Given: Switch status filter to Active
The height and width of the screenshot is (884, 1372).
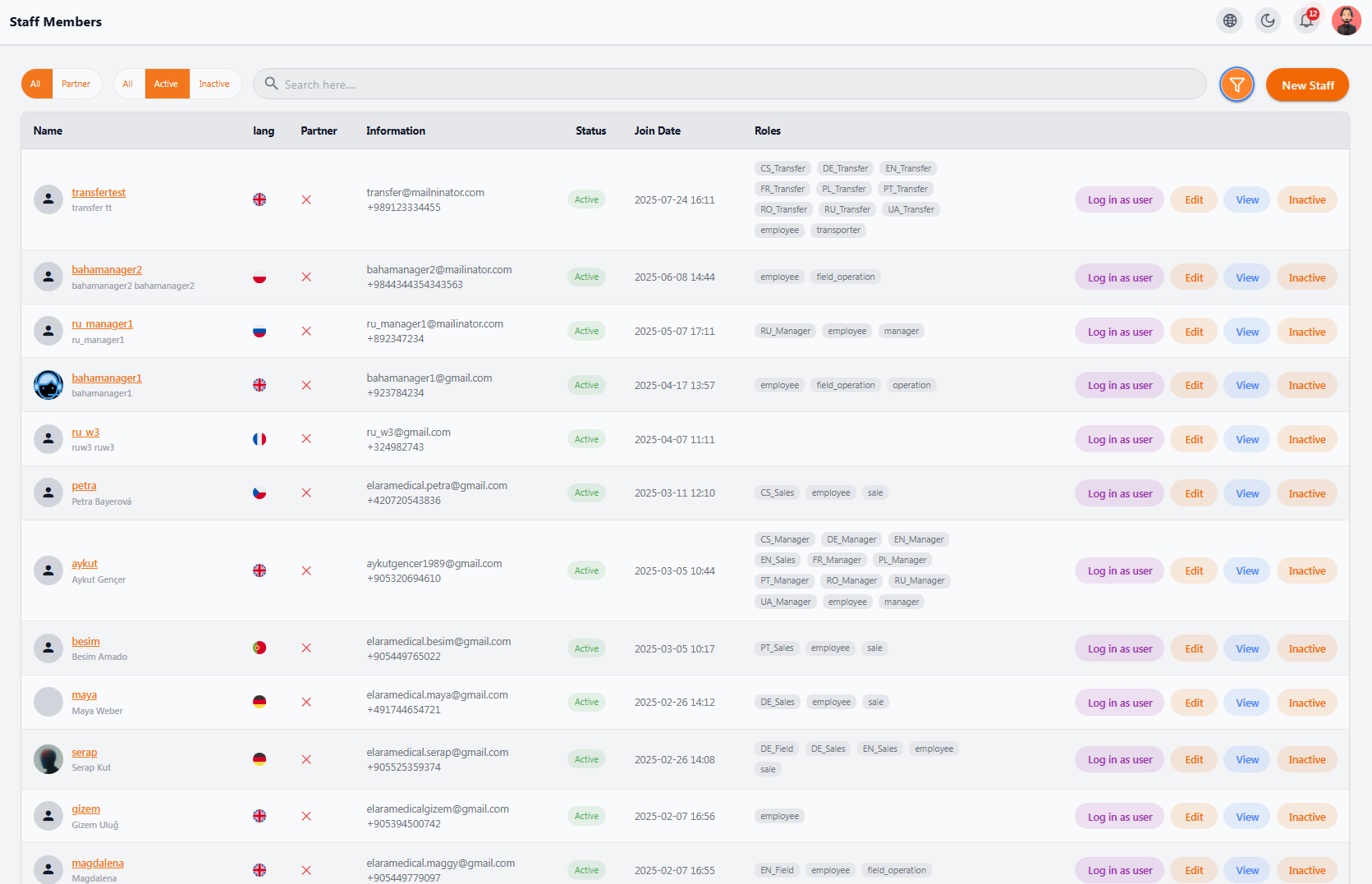Looking at the screenshot, I should pos(167,84).
